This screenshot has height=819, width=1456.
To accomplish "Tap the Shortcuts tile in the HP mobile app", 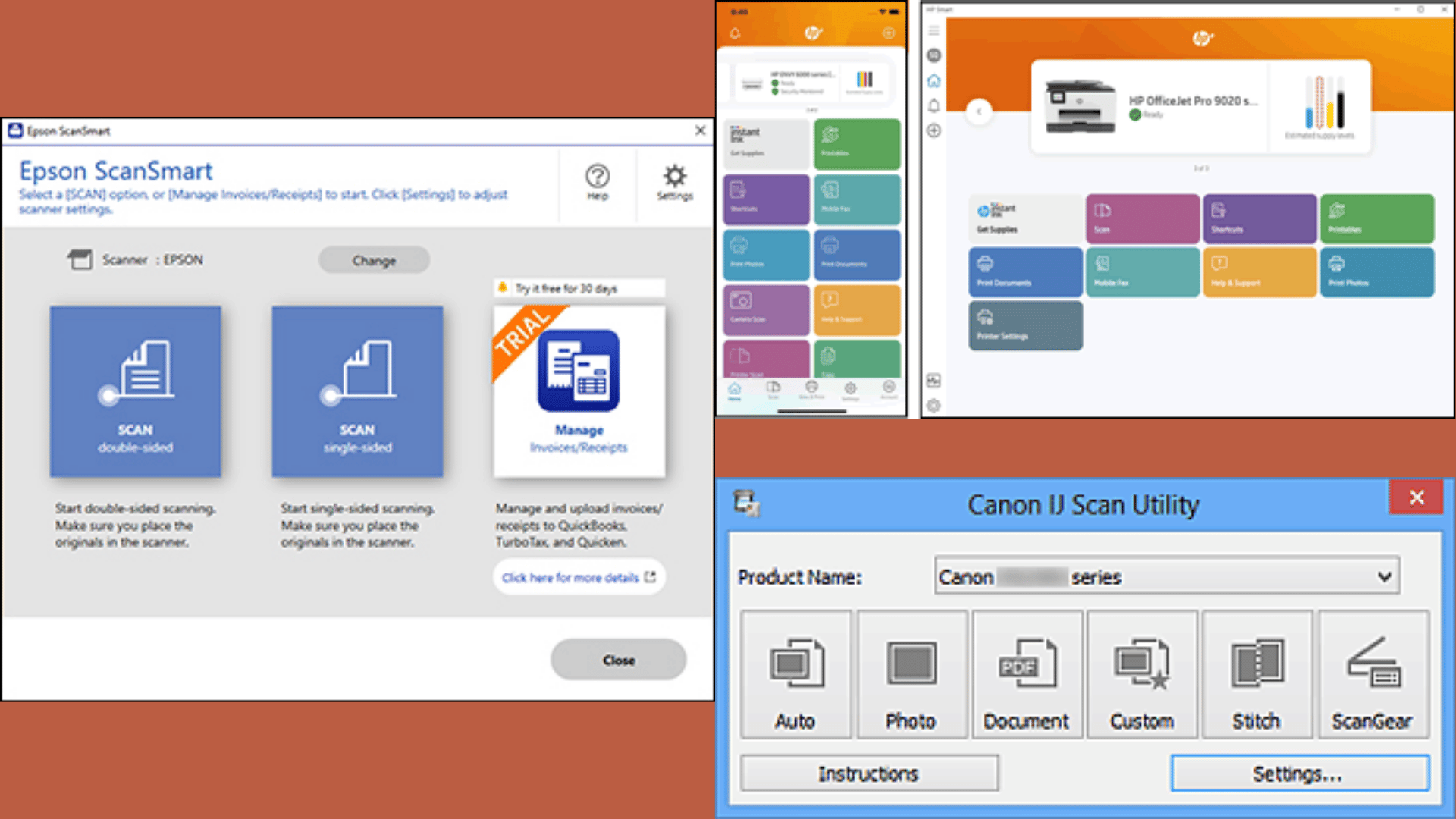I will [766, 199].
